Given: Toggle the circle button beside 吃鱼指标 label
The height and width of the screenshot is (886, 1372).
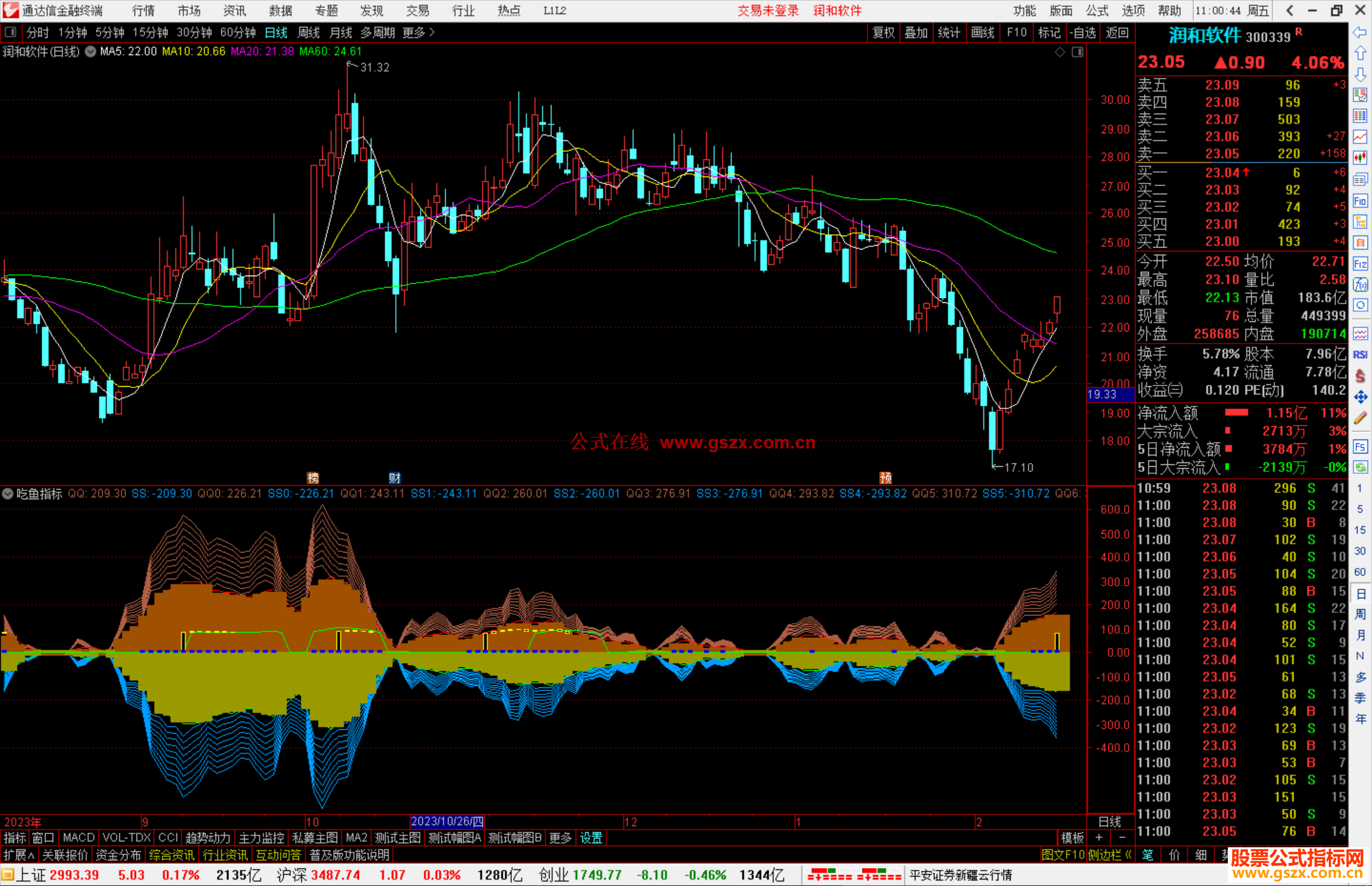Looking at the screenshot, I should [x=8, y=493].
